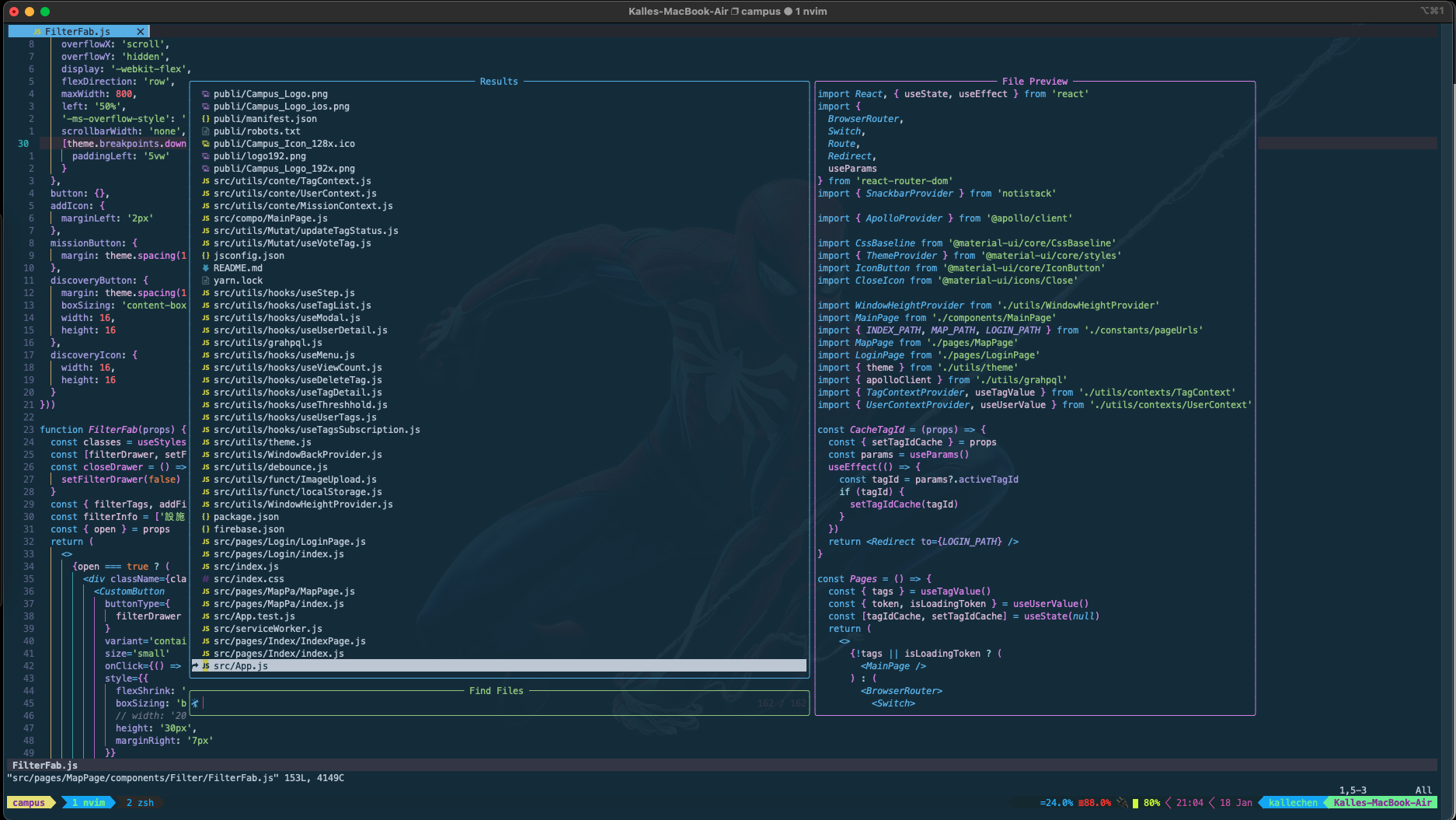
Task: Select src/utils/funct/ImageUpload.js result
Action: coord(295,480)
